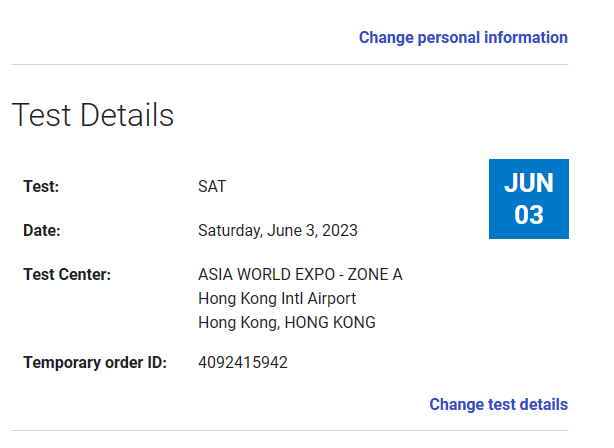Click the Temporary order ID: label
The height and width of the screenshot is (448, 614).
pyautogui.click(x=95, y=363)
